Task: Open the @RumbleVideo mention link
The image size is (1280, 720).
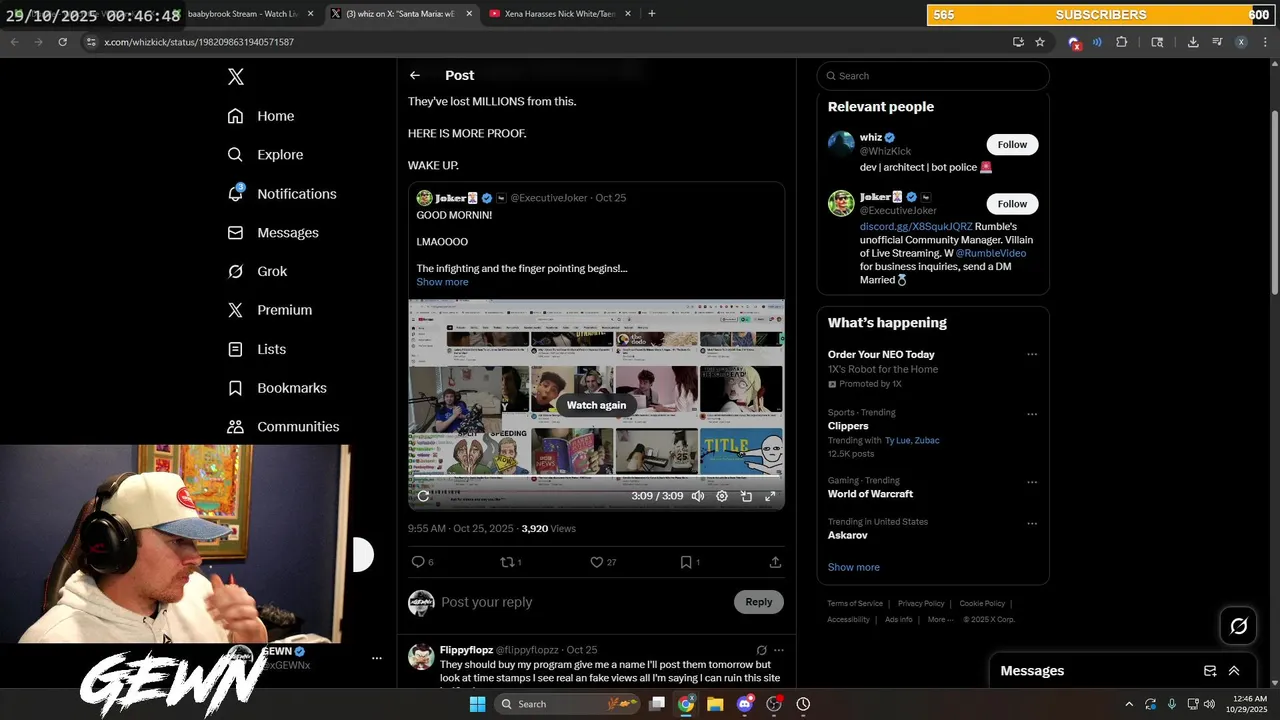Action: point(991,253)
